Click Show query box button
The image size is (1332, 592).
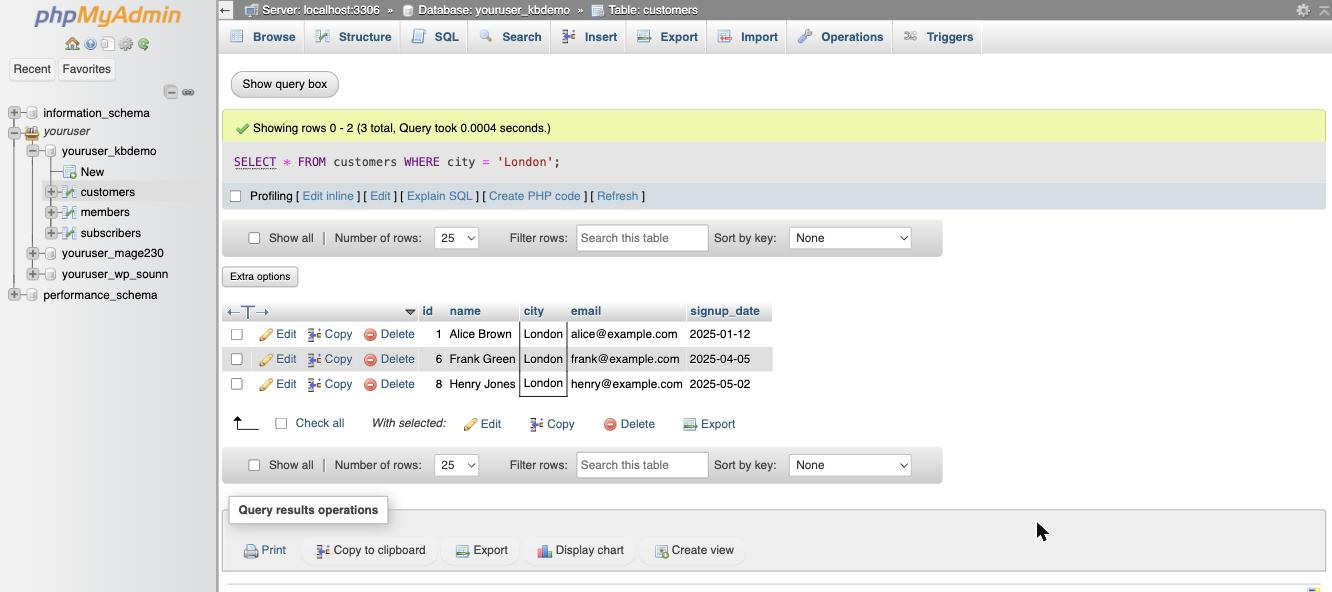[285, 84]
